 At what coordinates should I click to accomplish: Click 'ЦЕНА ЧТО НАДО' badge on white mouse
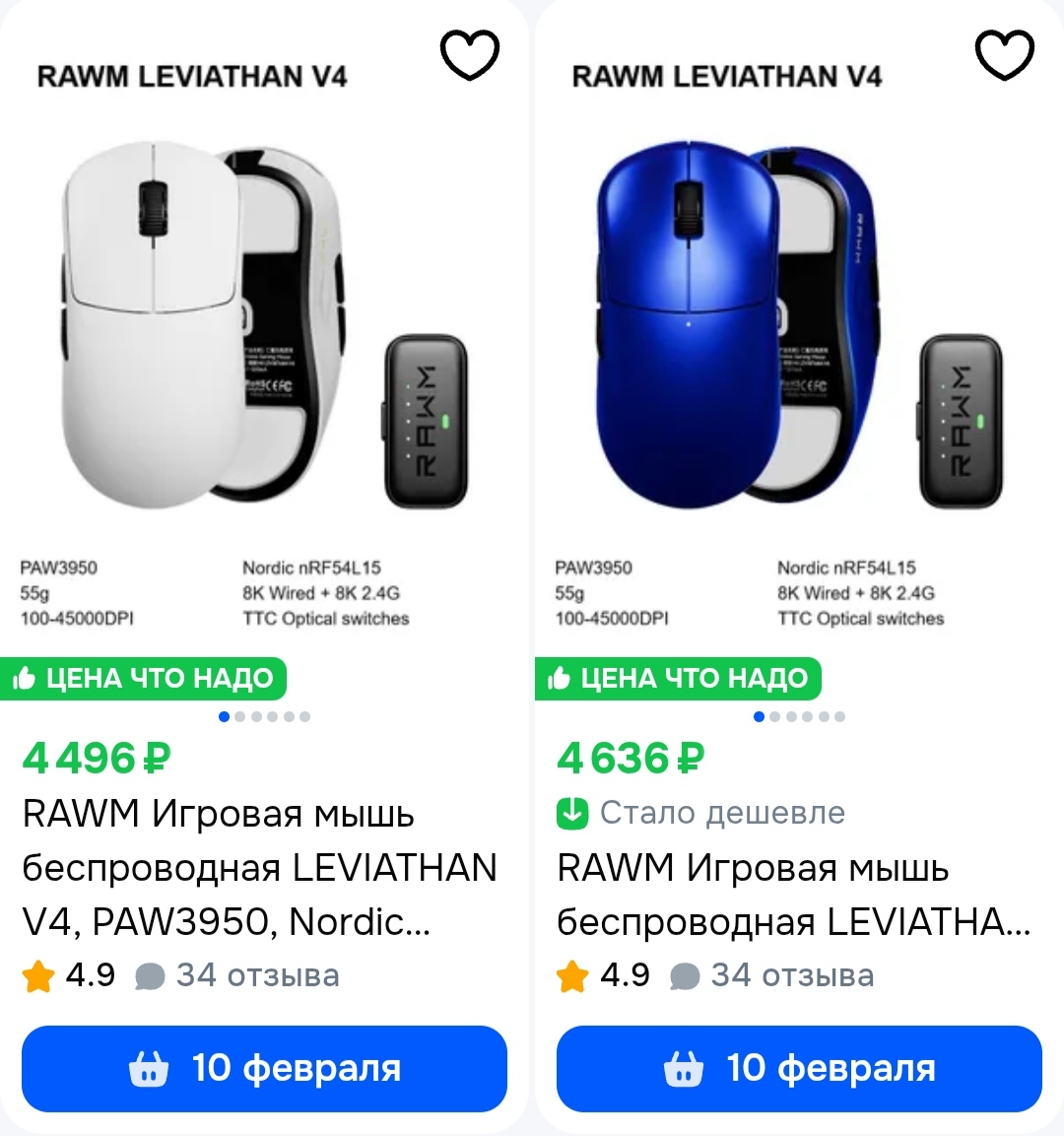(x=143, y=679)
